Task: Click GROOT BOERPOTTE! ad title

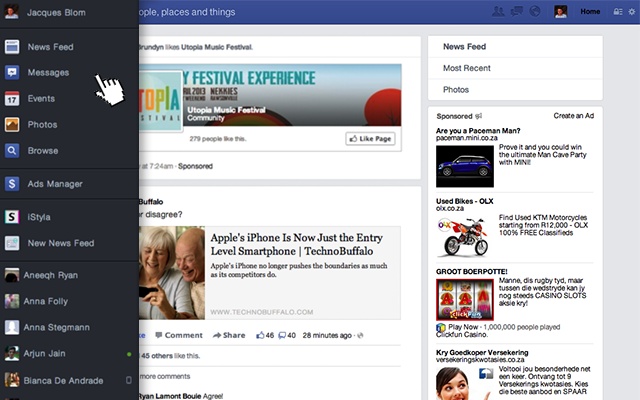Action: click(x=471, y=271)
